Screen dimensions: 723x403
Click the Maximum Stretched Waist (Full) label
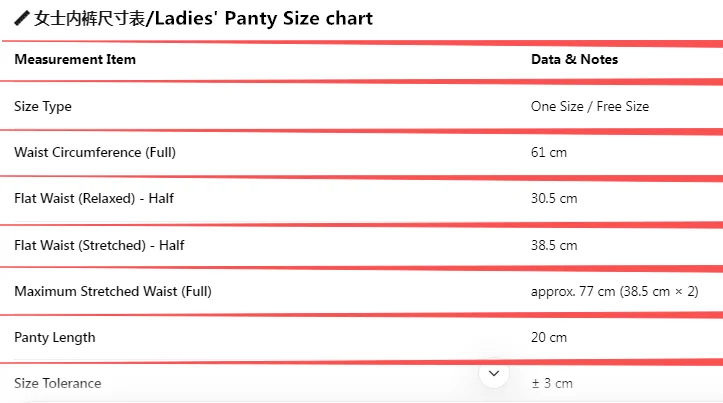point(113,291)
